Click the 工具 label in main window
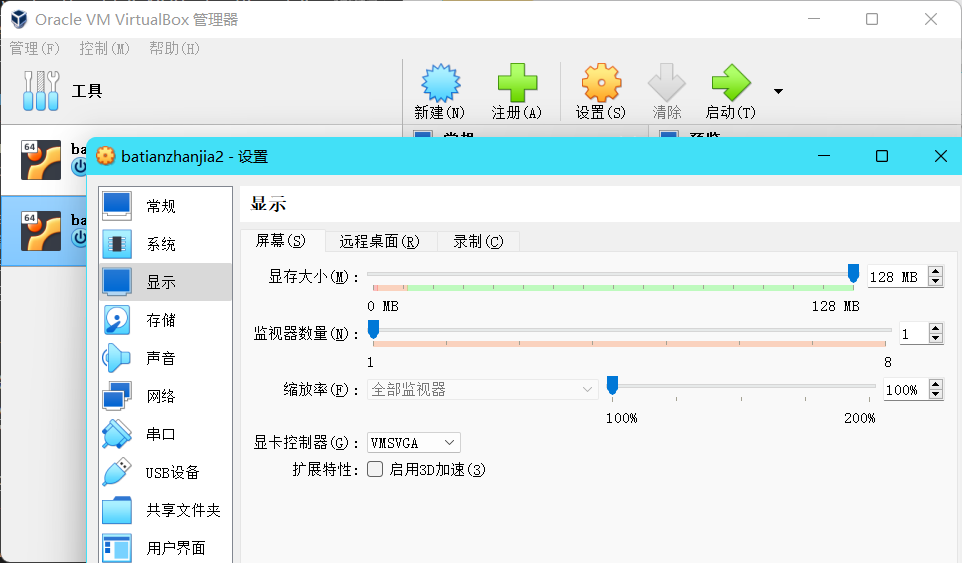Screen dimensions: 962x563 click(87, 91)
